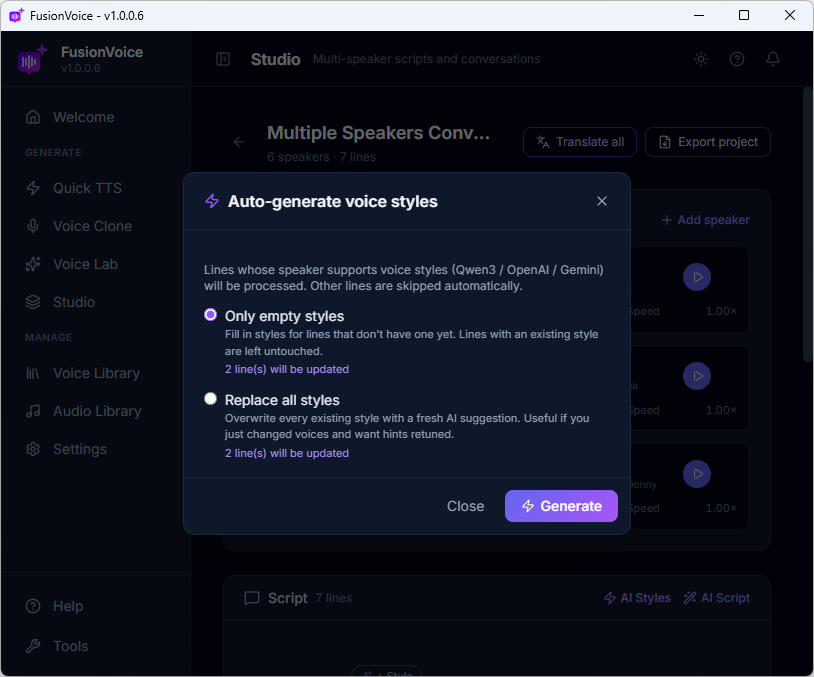Click the Multiple Speakers Conv... project title
The image size is (814, 677).
[x=378, y=133]
